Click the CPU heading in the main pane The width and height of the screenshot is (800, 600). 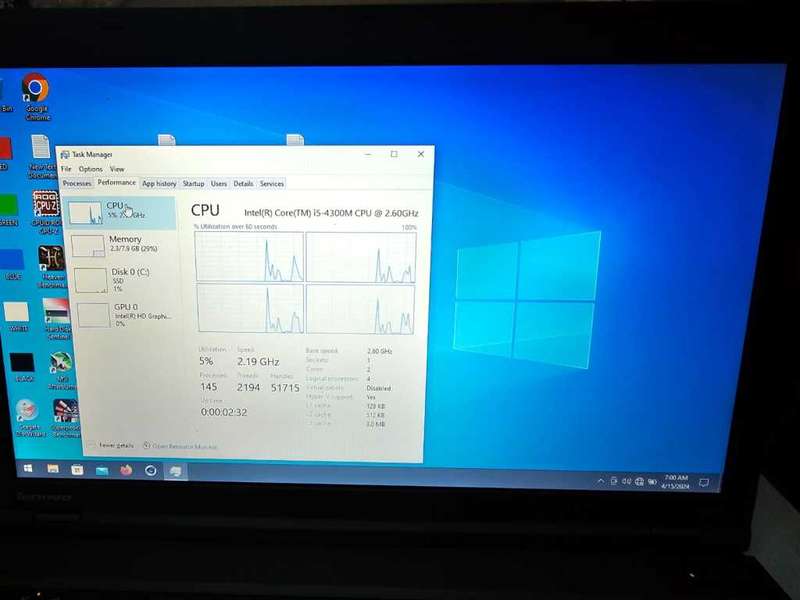(205, 210)
